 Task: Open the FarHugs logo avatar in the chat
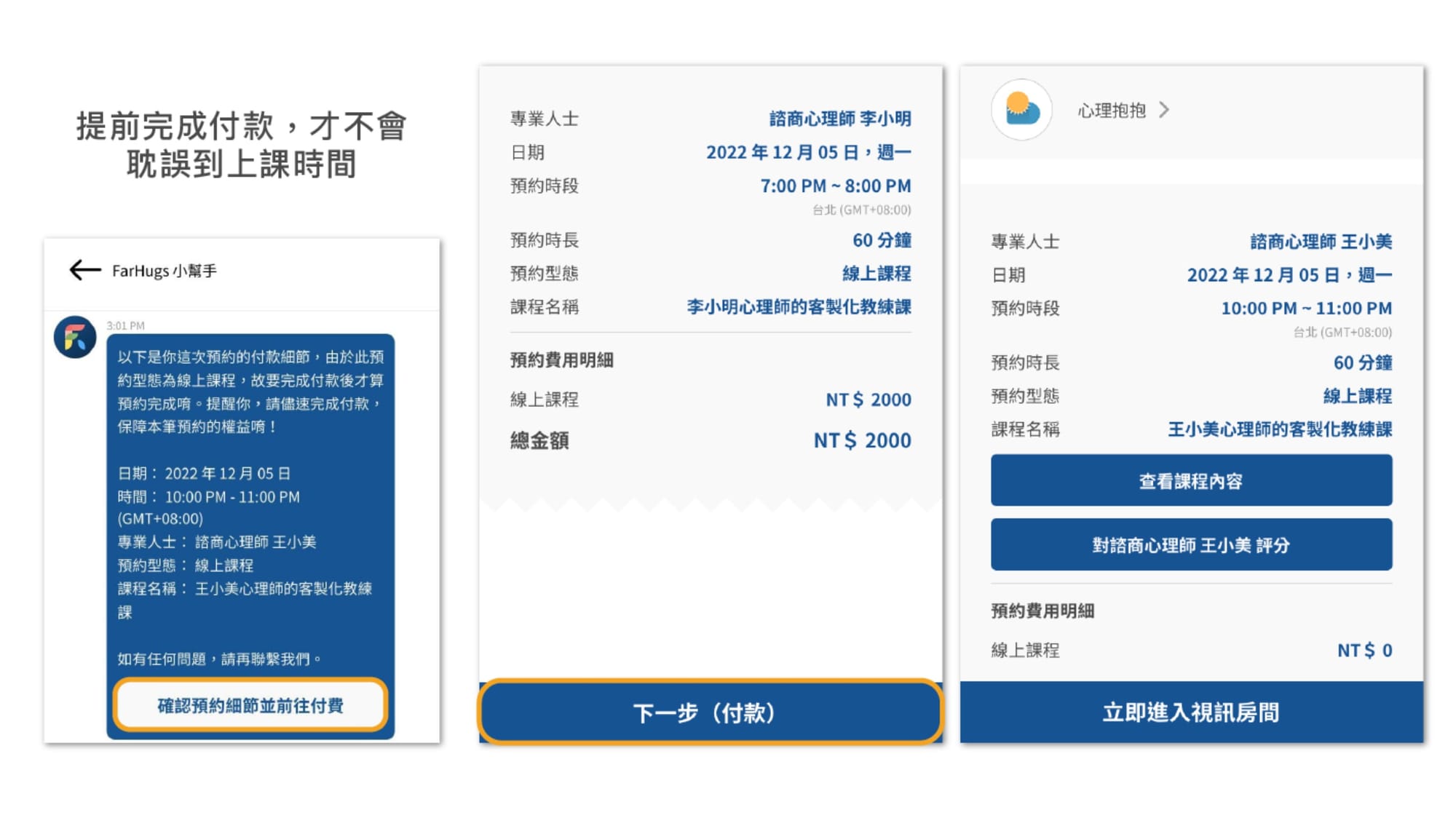pyautogui.click(x=76, y=335)
